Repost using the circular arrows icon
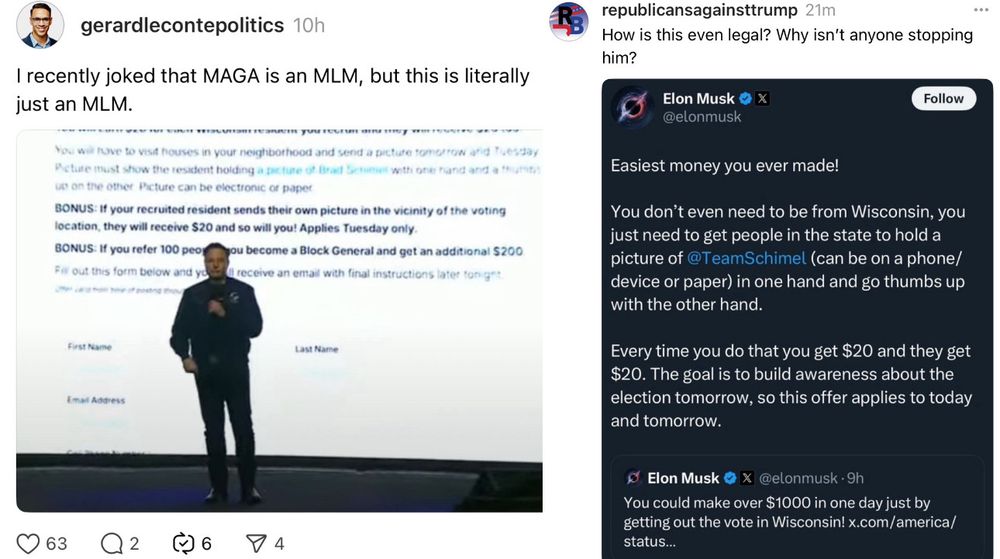This screenshot has width=1000, height=559. pyautogui.click(x=183, y=543)
